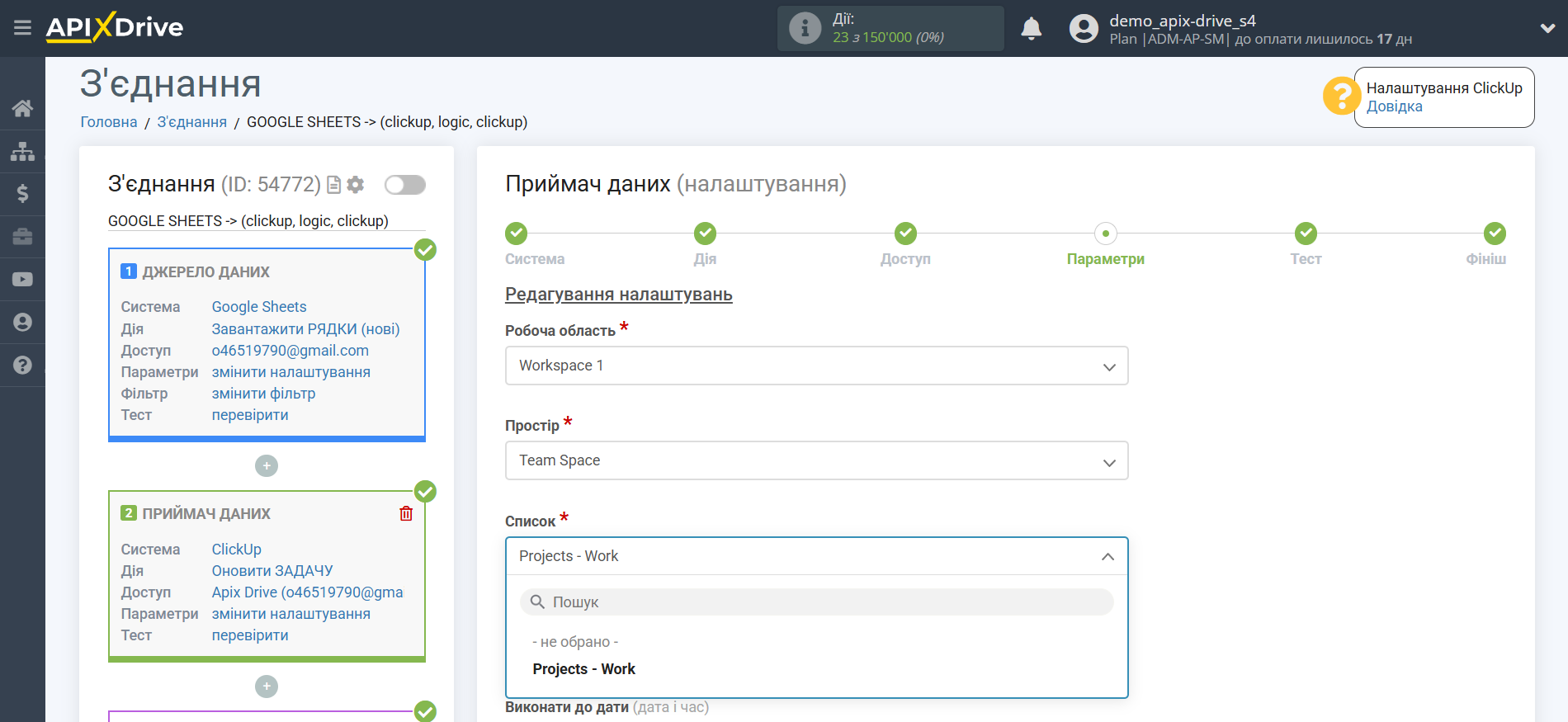
Task: Select the Projects - Work list option
Action: coord(583,669)
